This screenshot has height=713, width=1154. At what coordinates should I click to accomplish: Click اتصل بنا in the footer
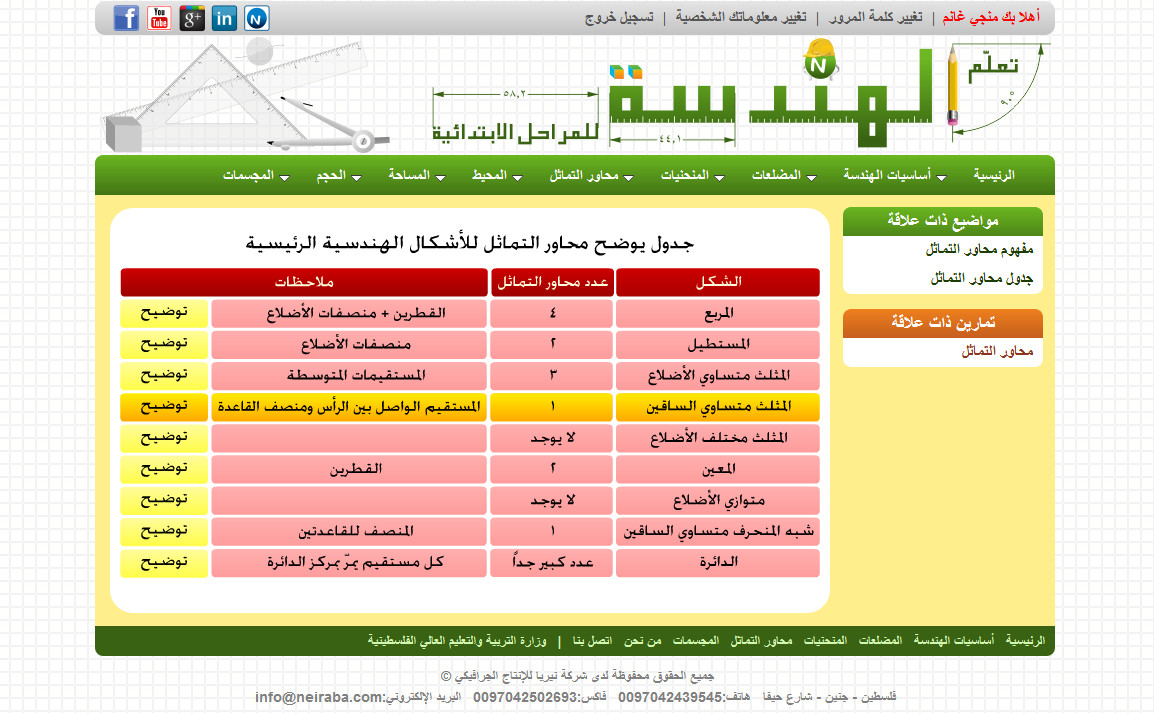pos(593,640)
